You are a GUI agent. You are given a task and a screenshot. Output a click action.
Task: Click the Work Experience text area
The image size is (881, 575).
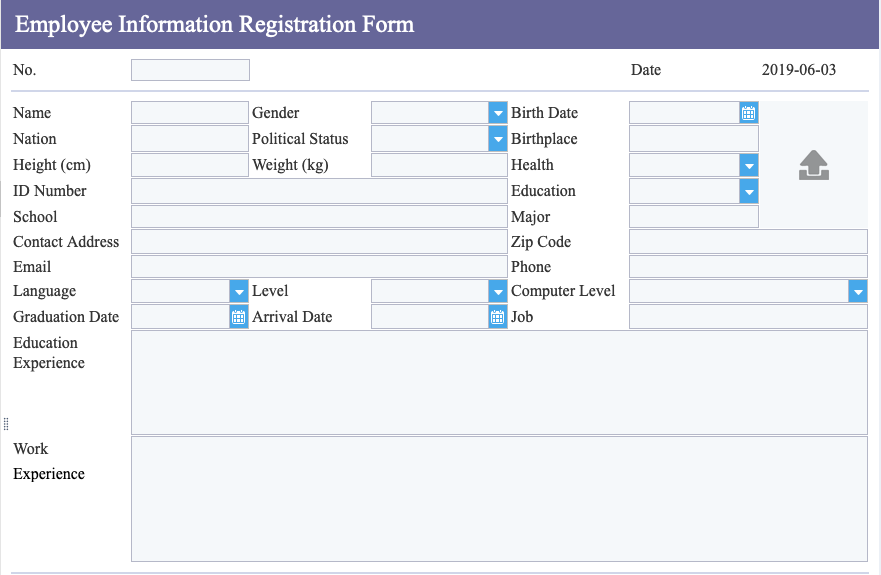(x=499, y=499)
